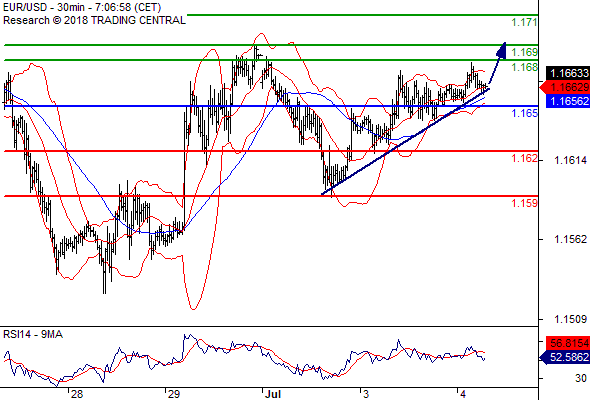Click the blue 52.5862 RSI value

[x=564, y=357]
